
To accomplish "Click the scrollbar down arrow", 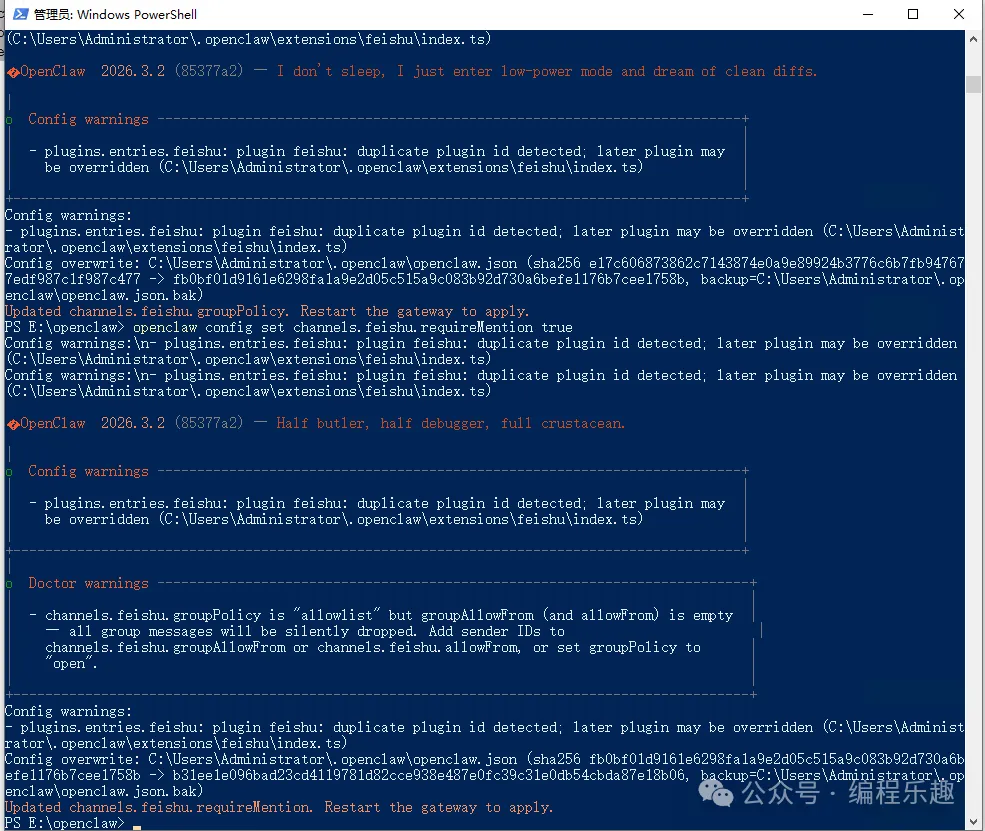I will (973, 822).
